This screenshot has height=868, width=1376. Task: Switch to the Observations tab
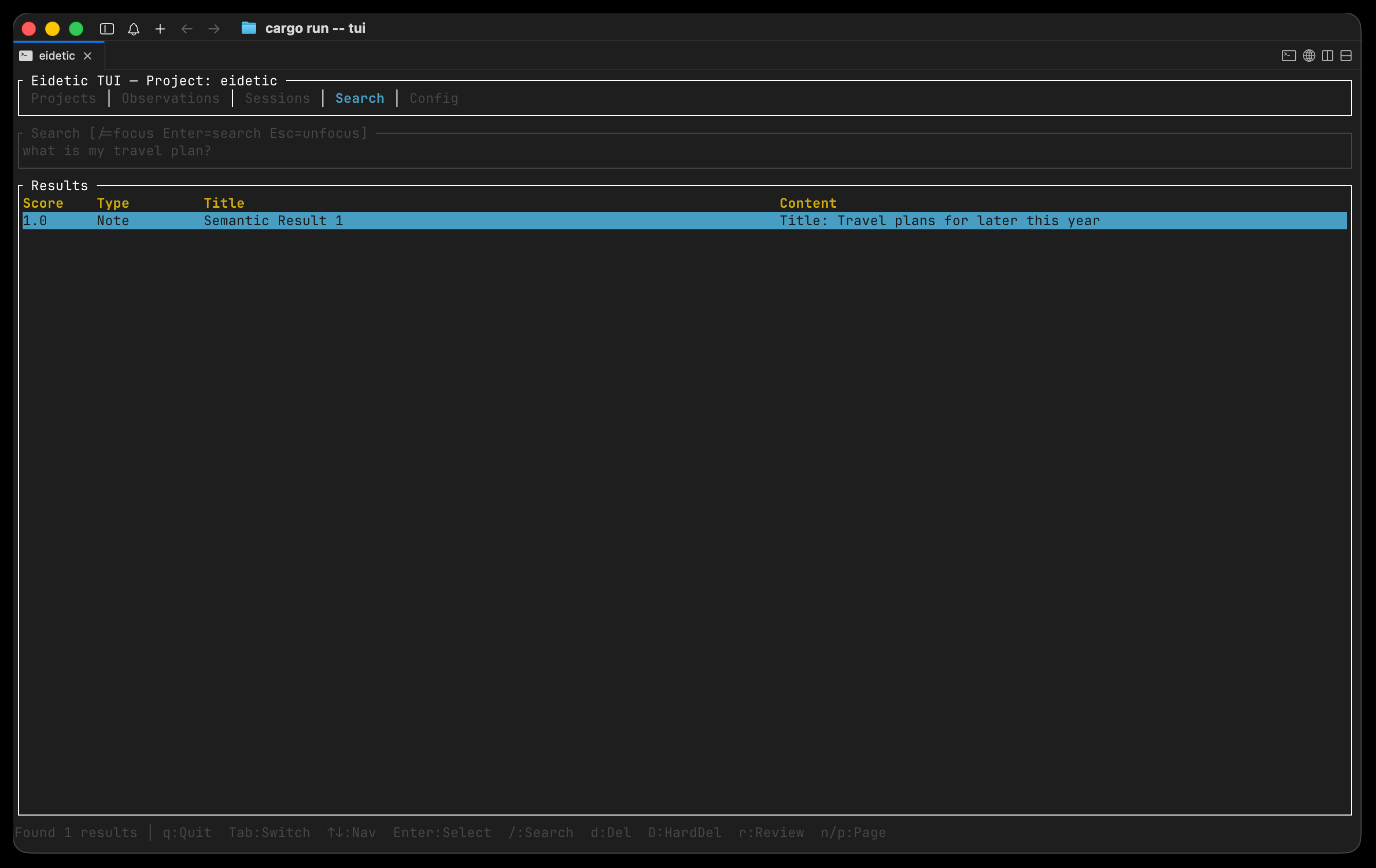171,98
